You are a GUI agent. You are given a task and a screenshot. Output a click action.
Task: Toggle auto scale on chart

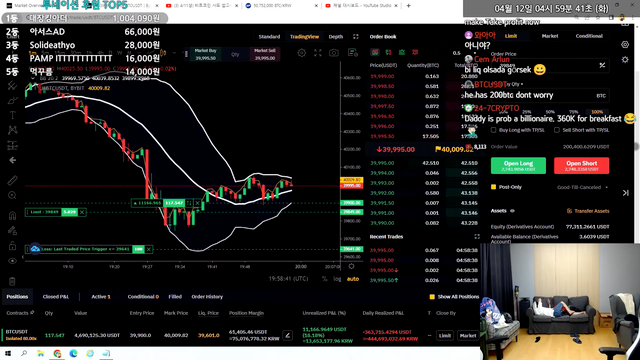[353, 279]
